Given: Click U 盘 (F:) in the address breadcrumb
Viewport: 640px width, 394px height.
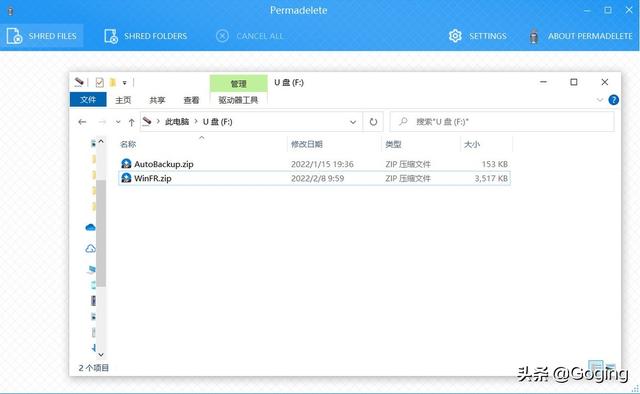Looking at the screenshot, I should tap(218, 122).
